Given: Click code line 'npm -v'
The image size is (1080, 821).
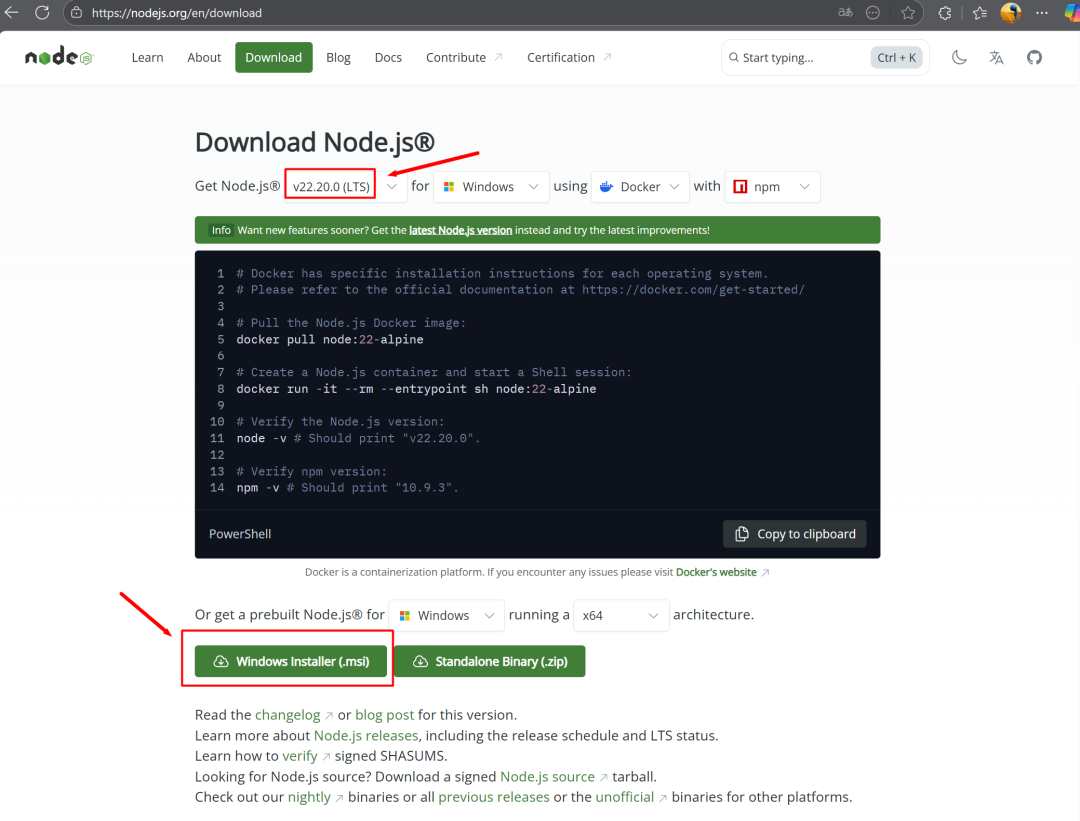Looking at the screenshot, I should coord(347,488).
